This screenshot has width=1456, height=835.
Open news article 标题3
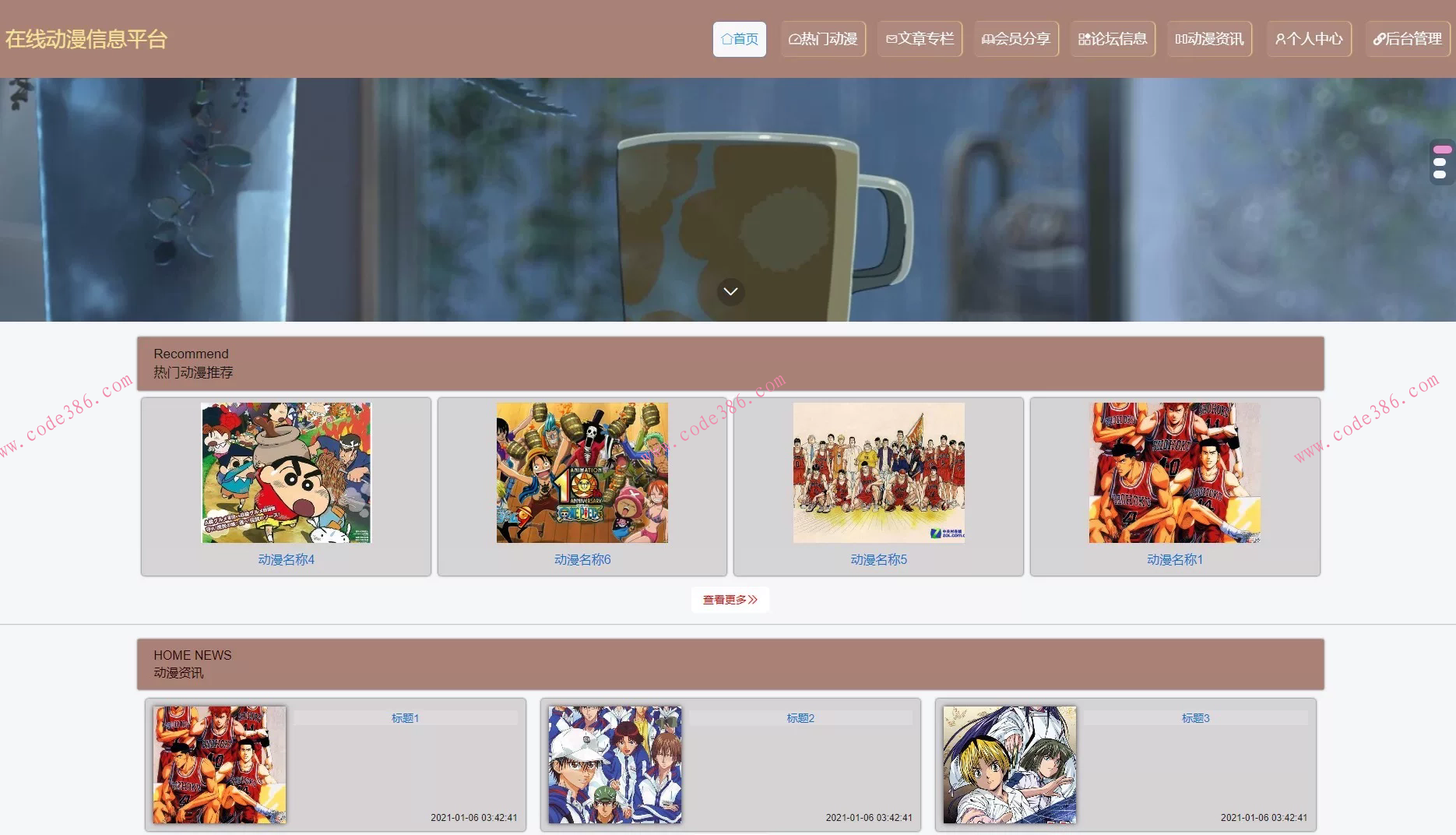[x=1195, y=718]
